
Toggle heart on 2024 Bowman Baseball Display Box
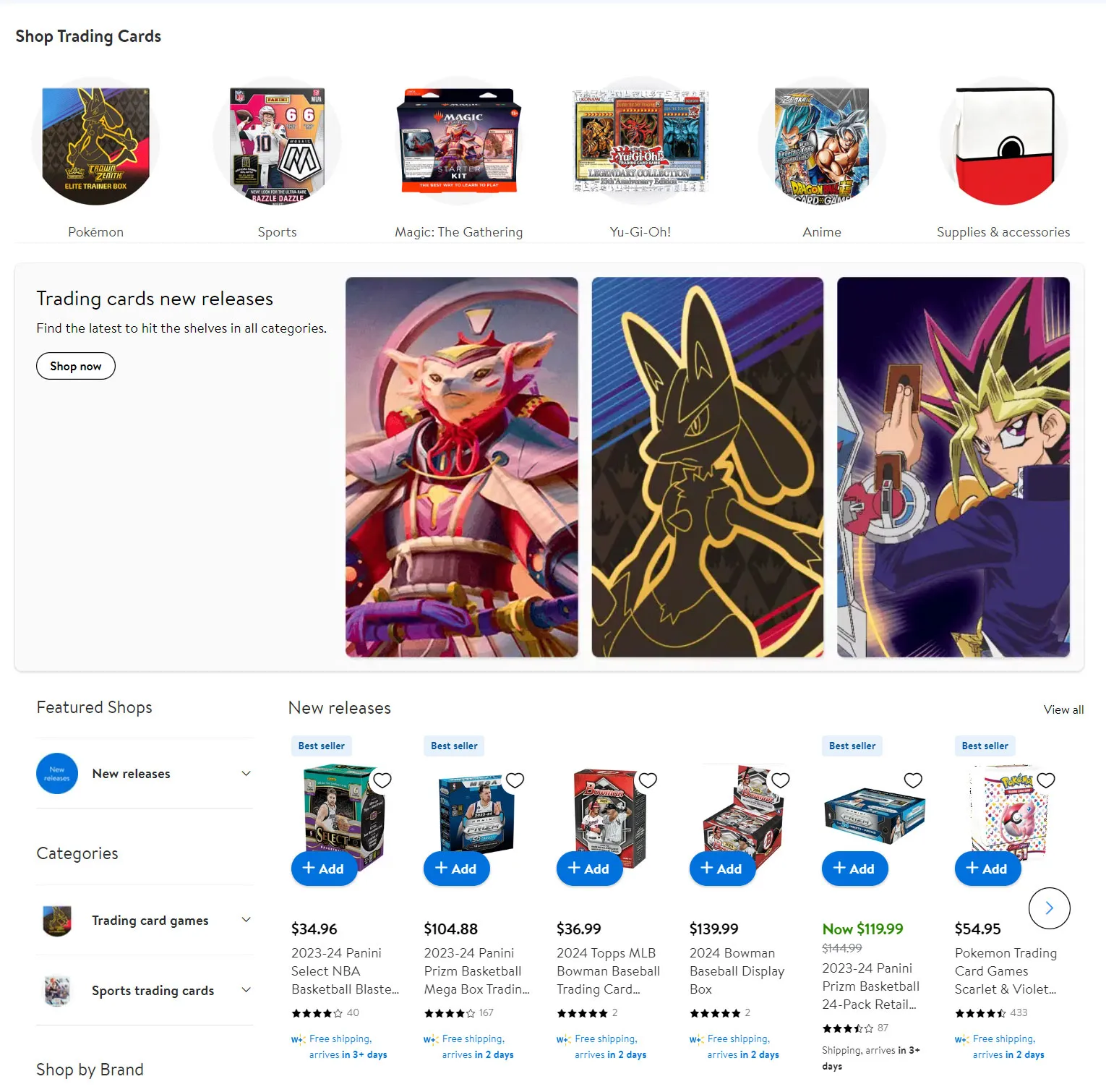[781, 780]
